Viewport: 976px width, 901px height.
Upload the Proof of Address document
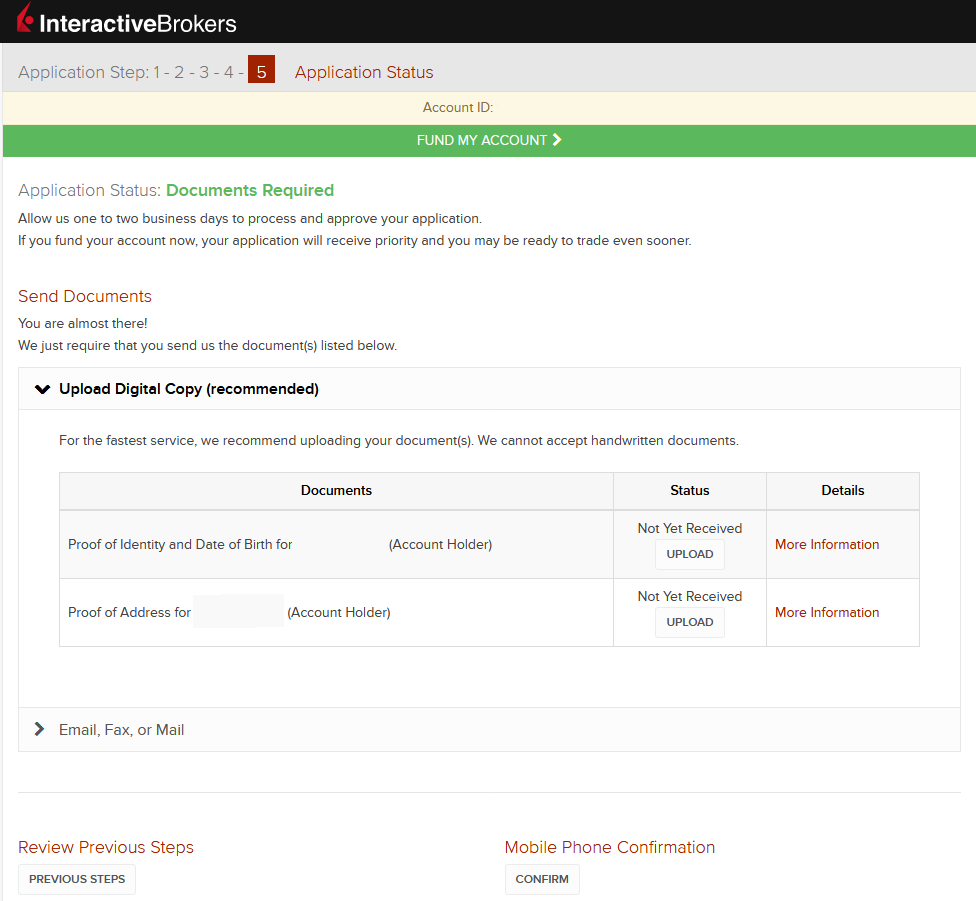(x=690, y=622)
